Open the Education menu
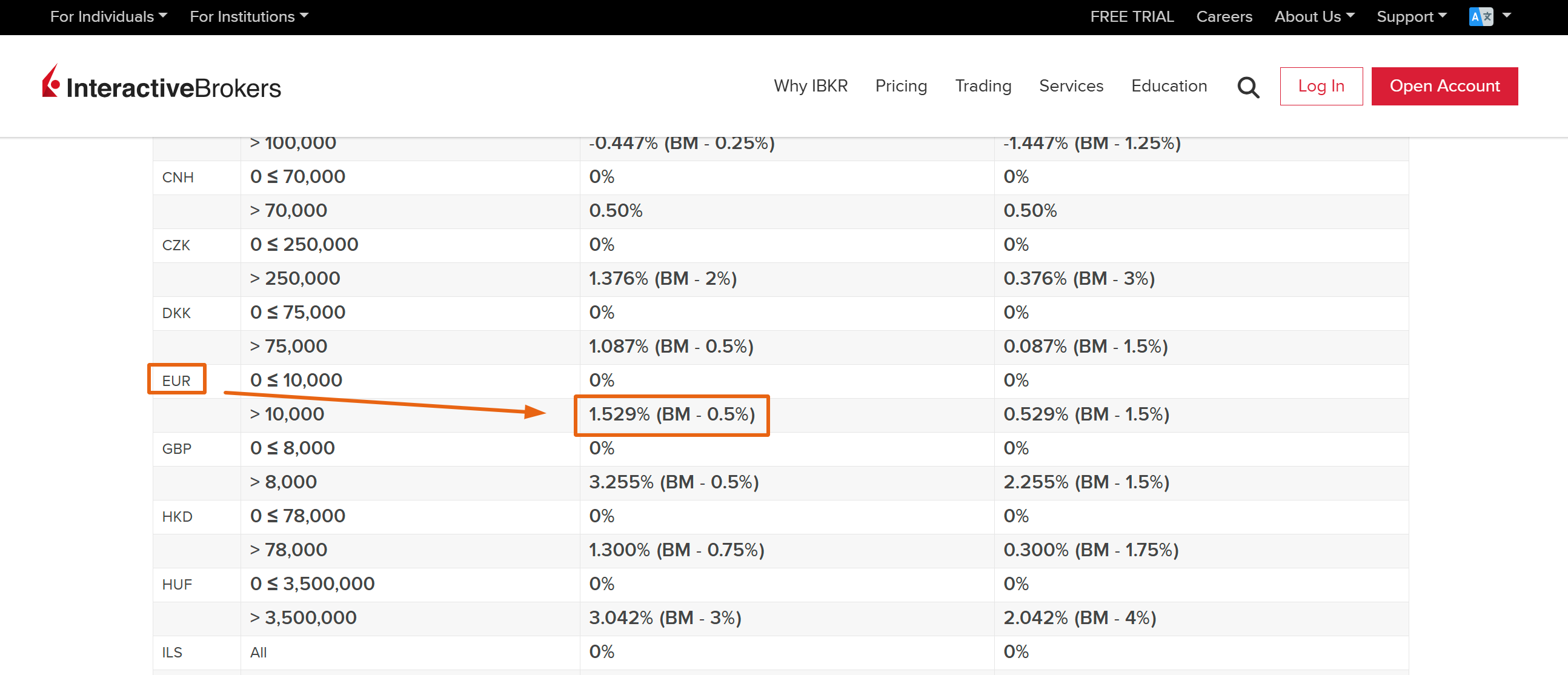The width and height of the screenshot is (1568, 675). (x=1169, y=86)
